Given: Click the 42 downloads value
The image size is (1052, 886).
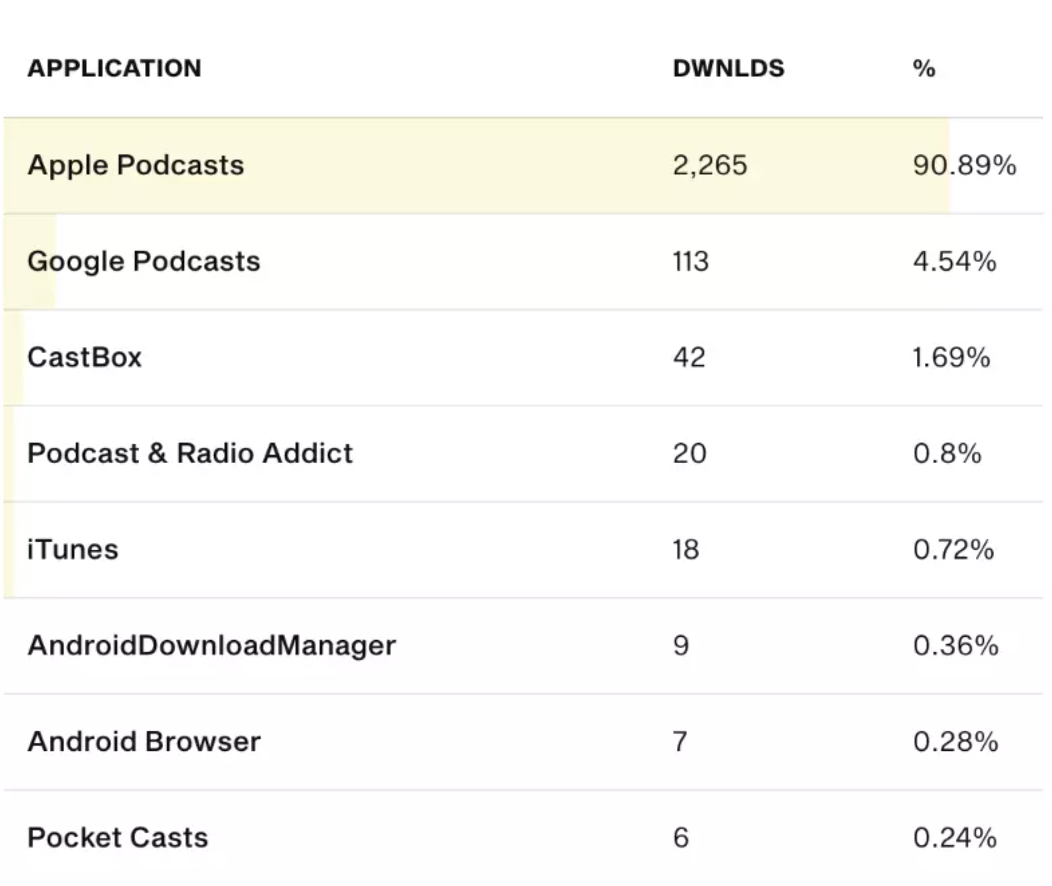Looking at the screenshot, I should (689, 357).
